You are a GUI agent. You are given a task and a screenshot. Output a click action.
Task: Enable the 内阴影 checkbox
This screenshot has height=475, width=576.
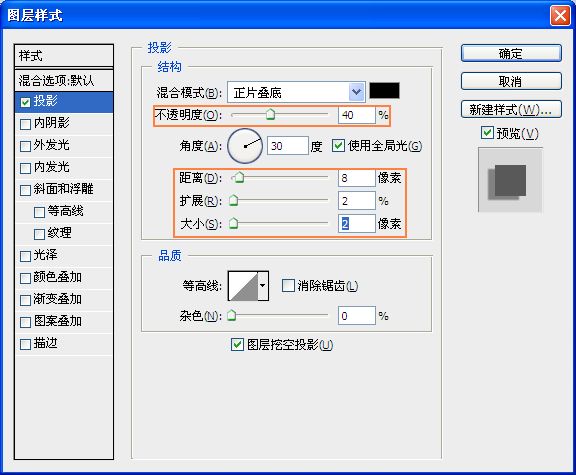[x=25, y=124]
